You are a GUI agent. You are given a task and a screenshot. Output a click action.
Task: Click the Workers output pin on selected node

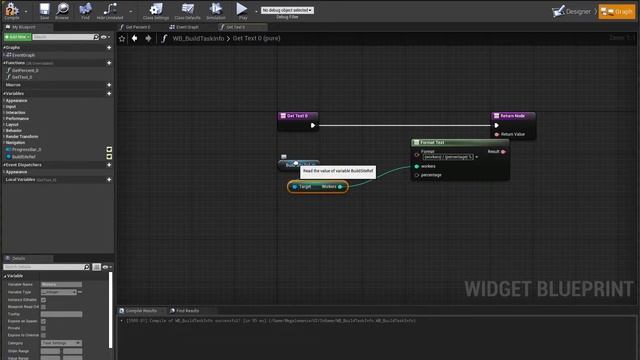click(340, 187)
